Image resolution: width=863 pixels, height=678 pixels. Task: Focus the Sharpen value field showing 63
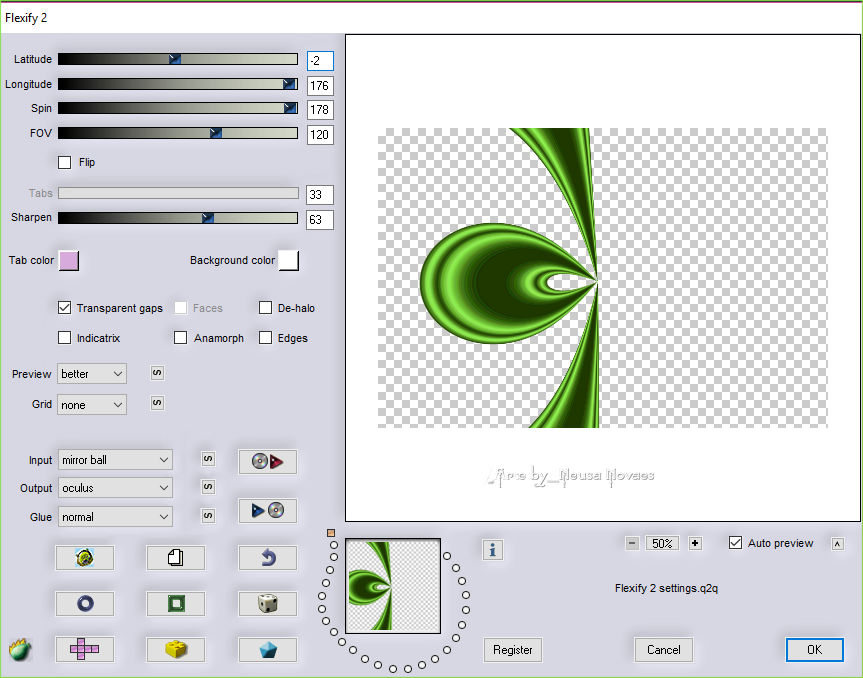click(320, 220)
